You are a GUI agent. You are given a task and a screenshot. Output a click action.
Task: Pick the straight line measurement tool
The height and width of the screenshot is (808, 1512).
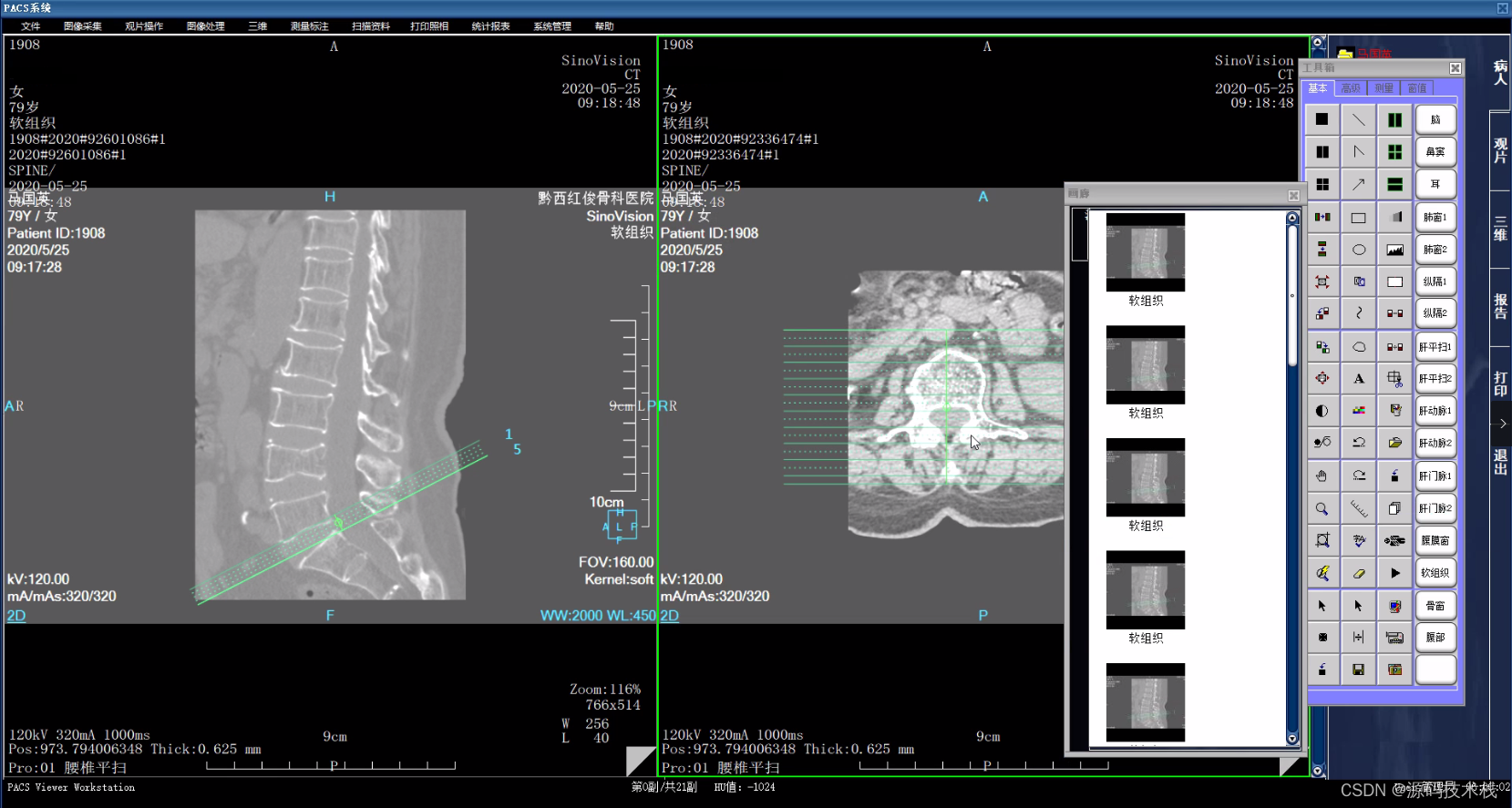[x=1358, y=119]
